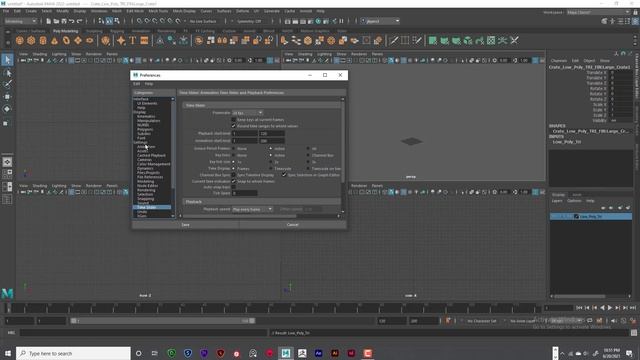Create a polygon torus from the shelf
Viewport: 640px width, 360px height.
tap(66, 40)
